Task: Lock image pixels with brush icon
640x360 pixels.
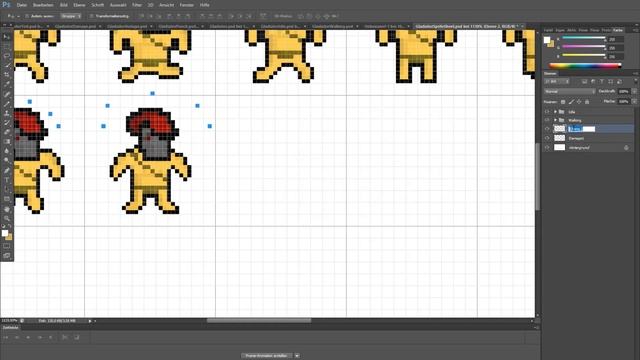Action: [x=571, y=102]
